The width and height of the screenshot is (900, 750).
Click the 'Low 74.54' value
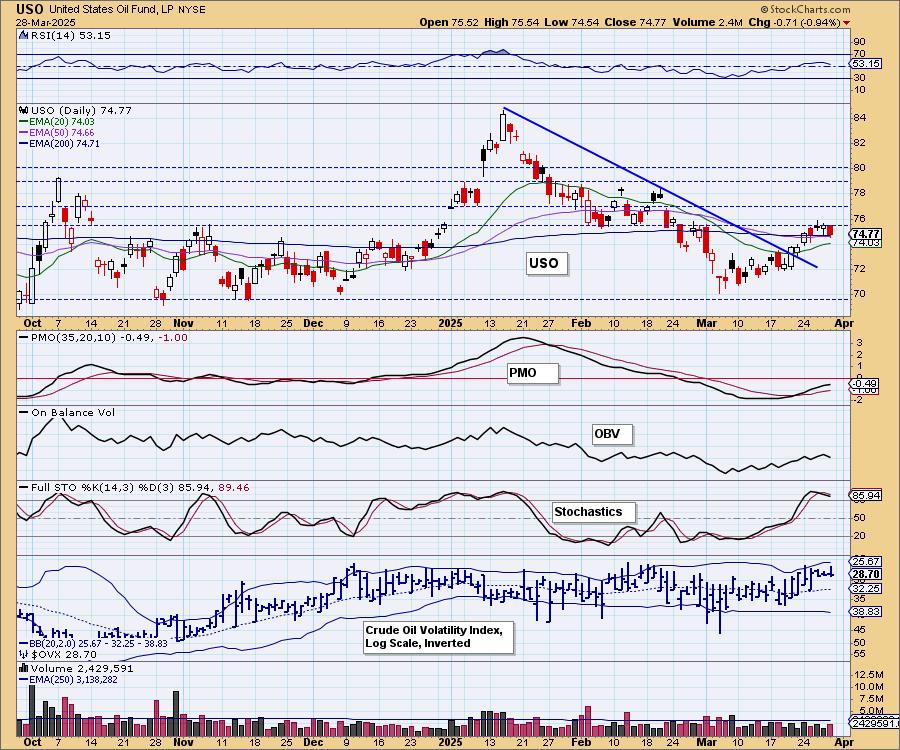[x=571, y=22]
